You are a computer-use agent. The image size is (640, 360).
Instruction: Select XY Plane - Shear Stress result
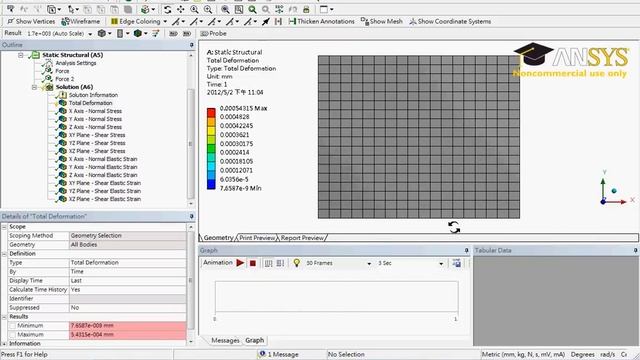pos(97,135)
